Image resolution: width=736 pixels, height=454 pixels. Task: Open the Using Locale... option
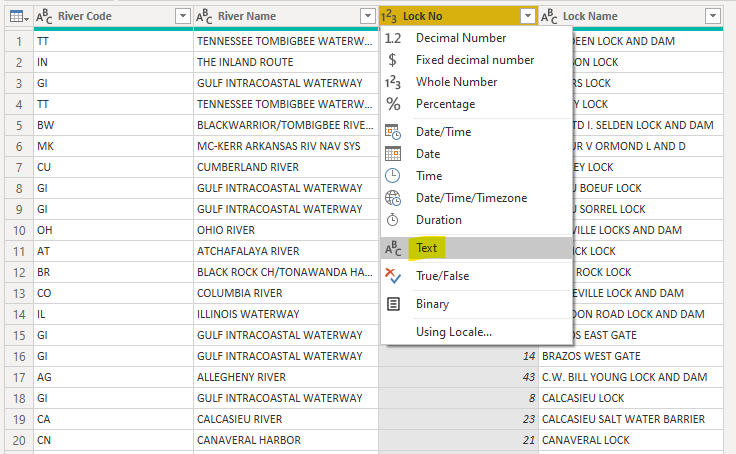tap(454, 332)
